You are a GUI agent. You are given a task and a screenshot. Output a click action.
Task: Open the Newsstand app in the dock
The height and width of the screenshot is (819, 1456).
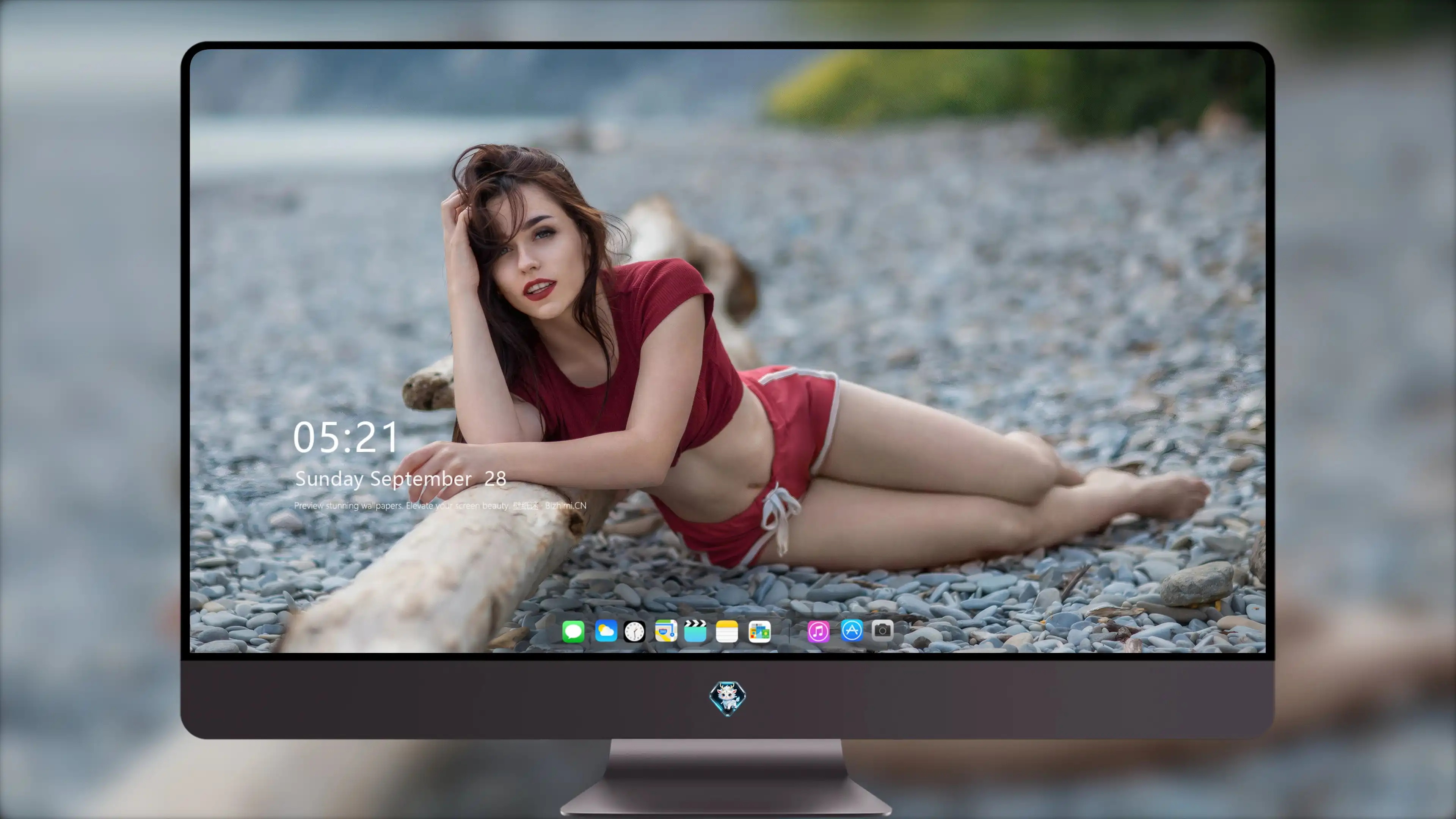[759, 631]
